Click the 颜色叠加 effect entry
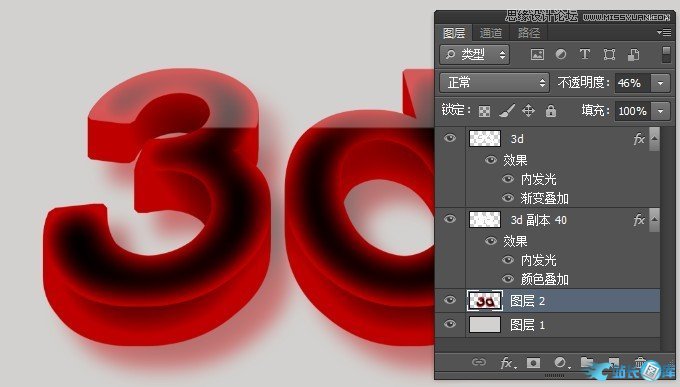The height and width of the screenshot is (387, 680). click(x=545, y=279)
